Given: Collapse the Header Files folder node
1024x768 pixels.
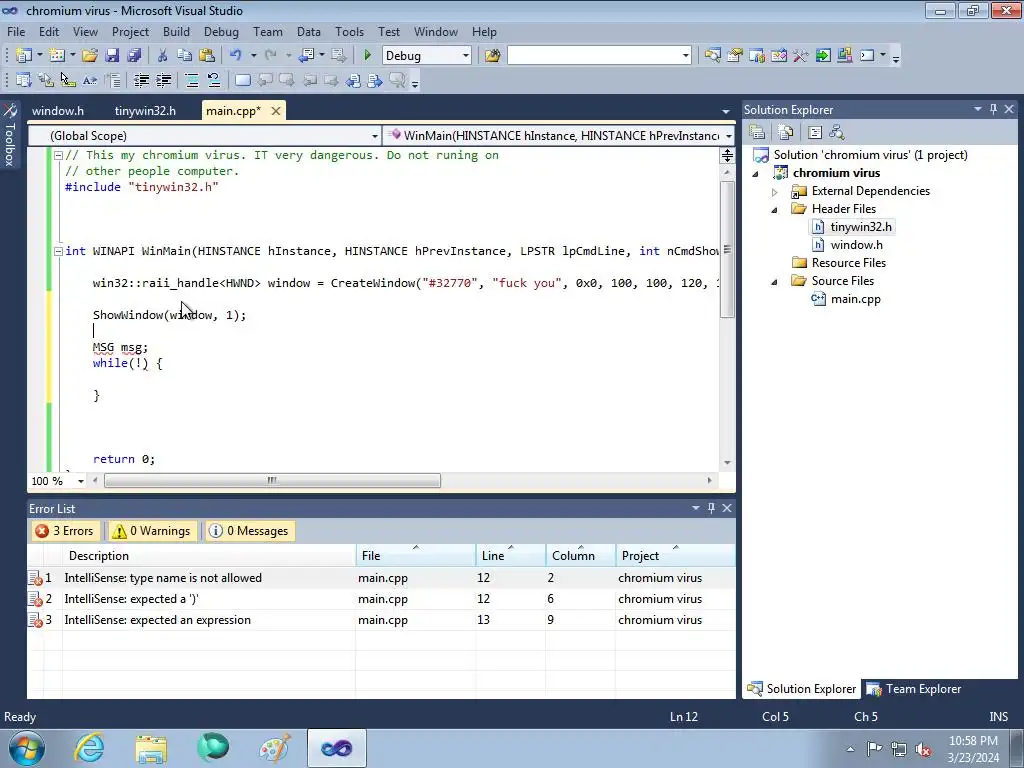Looking at the screenshot, I should 775,209.
